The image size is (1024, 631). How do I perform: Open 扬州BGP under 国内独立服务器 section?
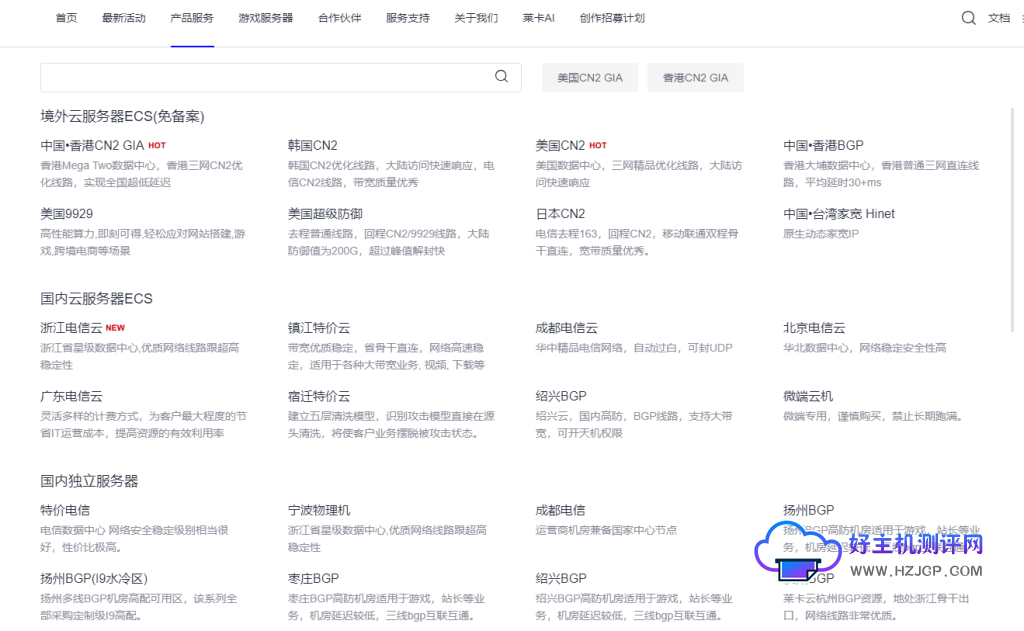point(808,509)
